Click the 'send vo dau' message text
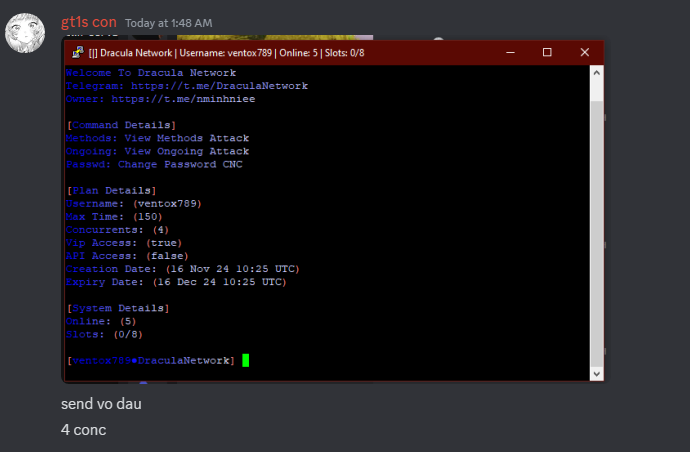690x452 pixels. tap(99, 404)
